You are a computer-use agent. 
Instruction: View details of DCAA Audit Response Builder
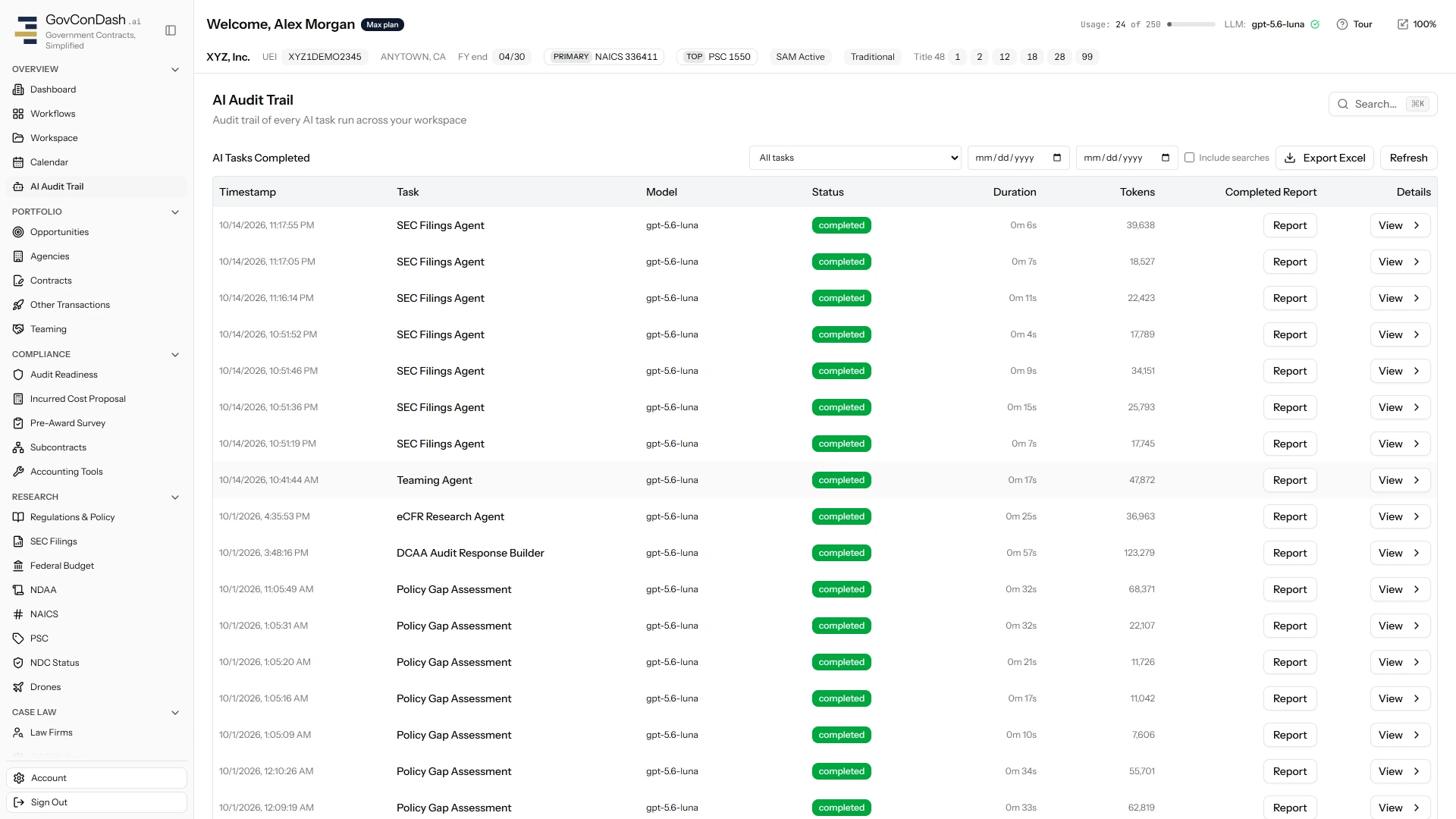tap(1400, 553)
